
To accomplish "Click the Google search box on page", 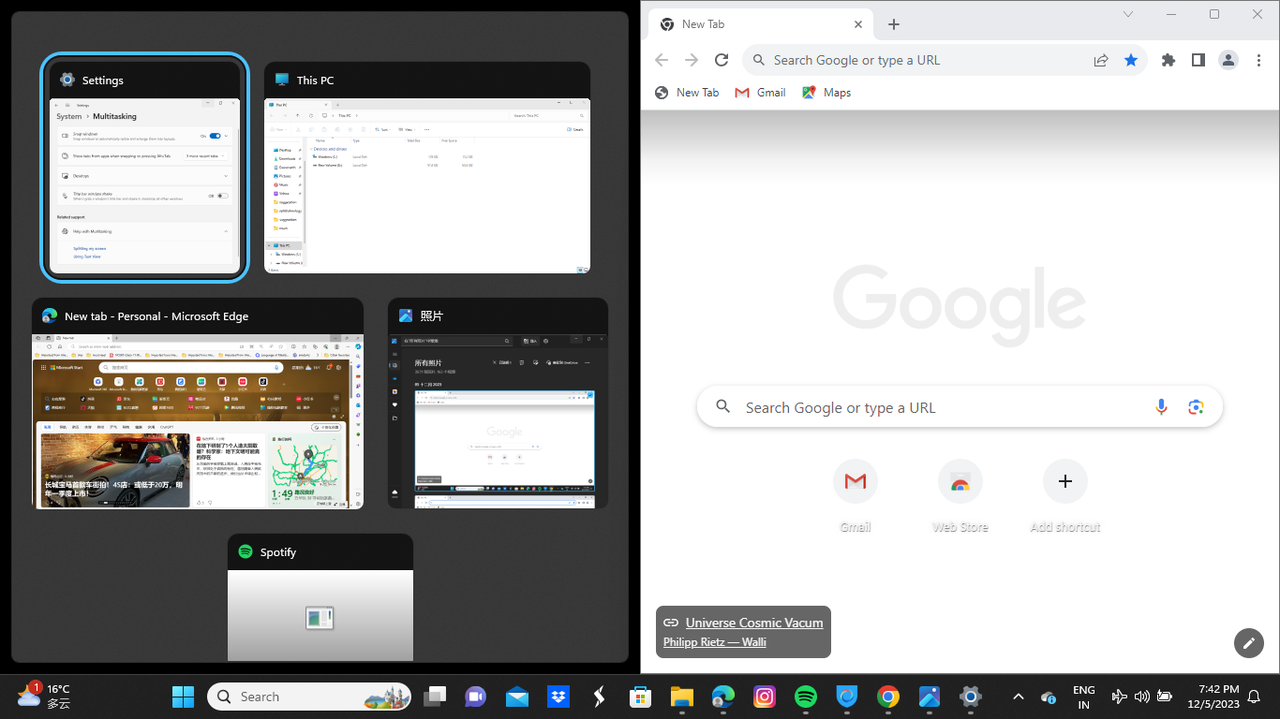I will pyautogui.click(x=960, y=407).
